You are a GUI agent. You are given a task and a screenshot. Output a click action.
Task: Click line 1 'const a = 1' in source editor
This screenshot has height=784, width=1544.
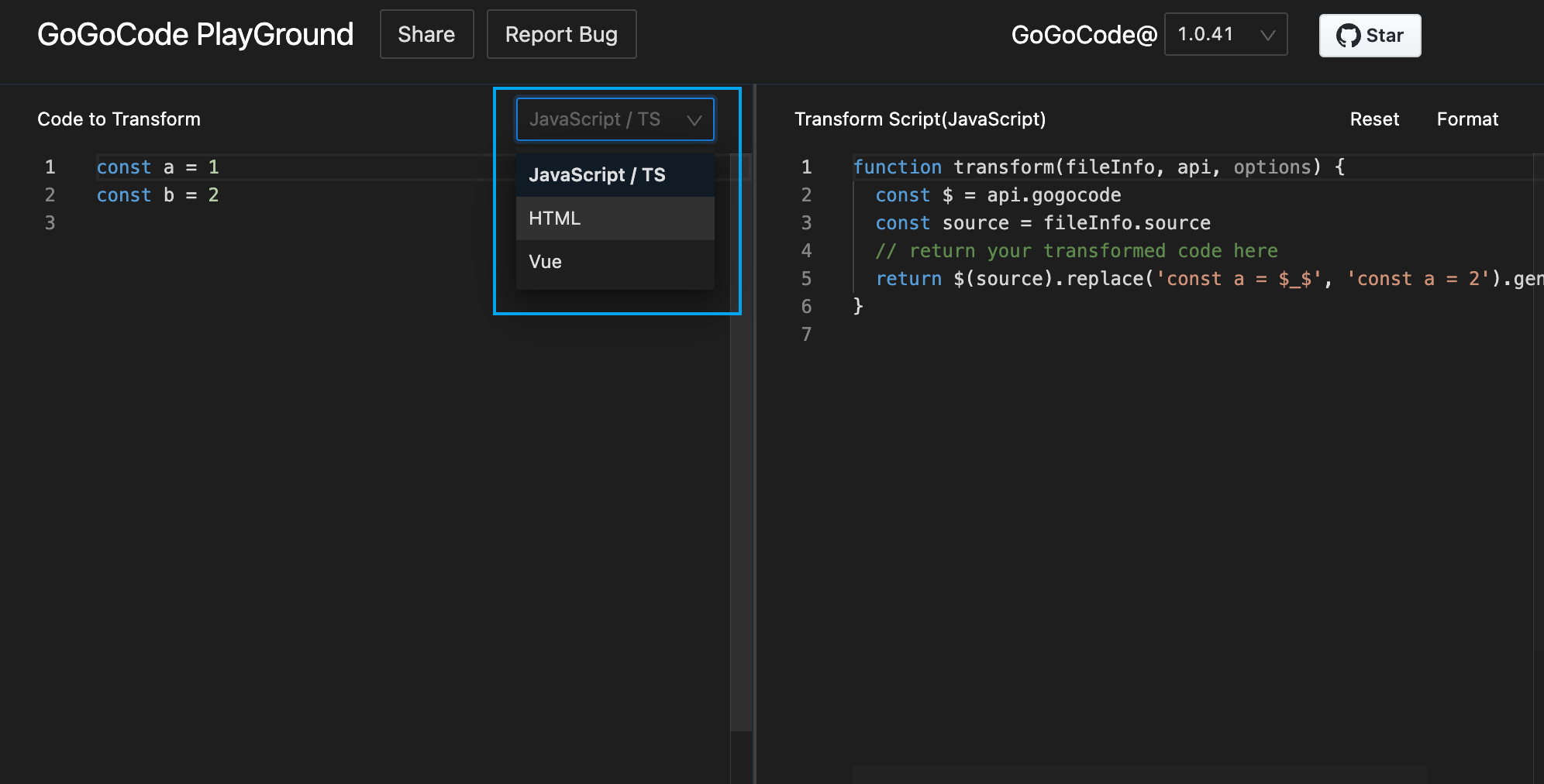point(158,167)
